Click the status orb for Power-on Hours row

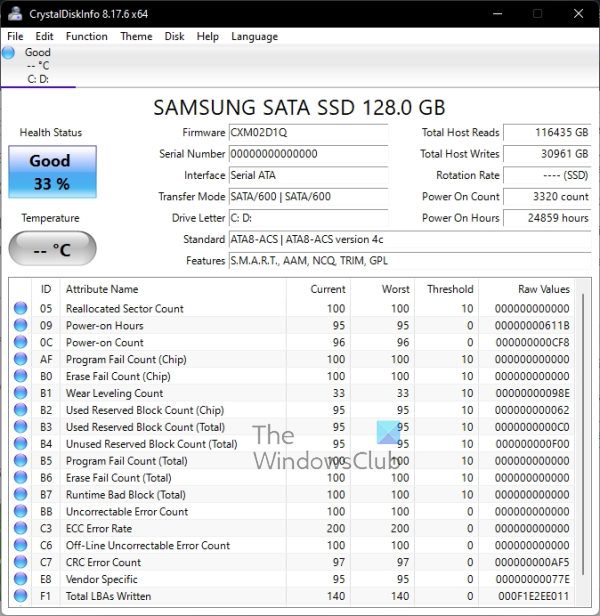point(20,325)
